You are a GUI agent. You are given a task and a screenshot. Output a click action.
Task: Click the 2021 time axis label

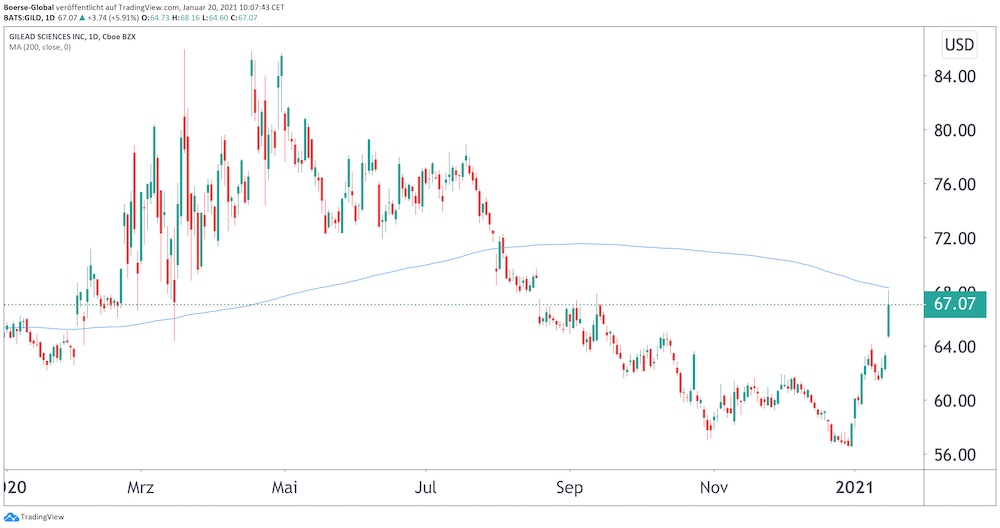[854, 488]
